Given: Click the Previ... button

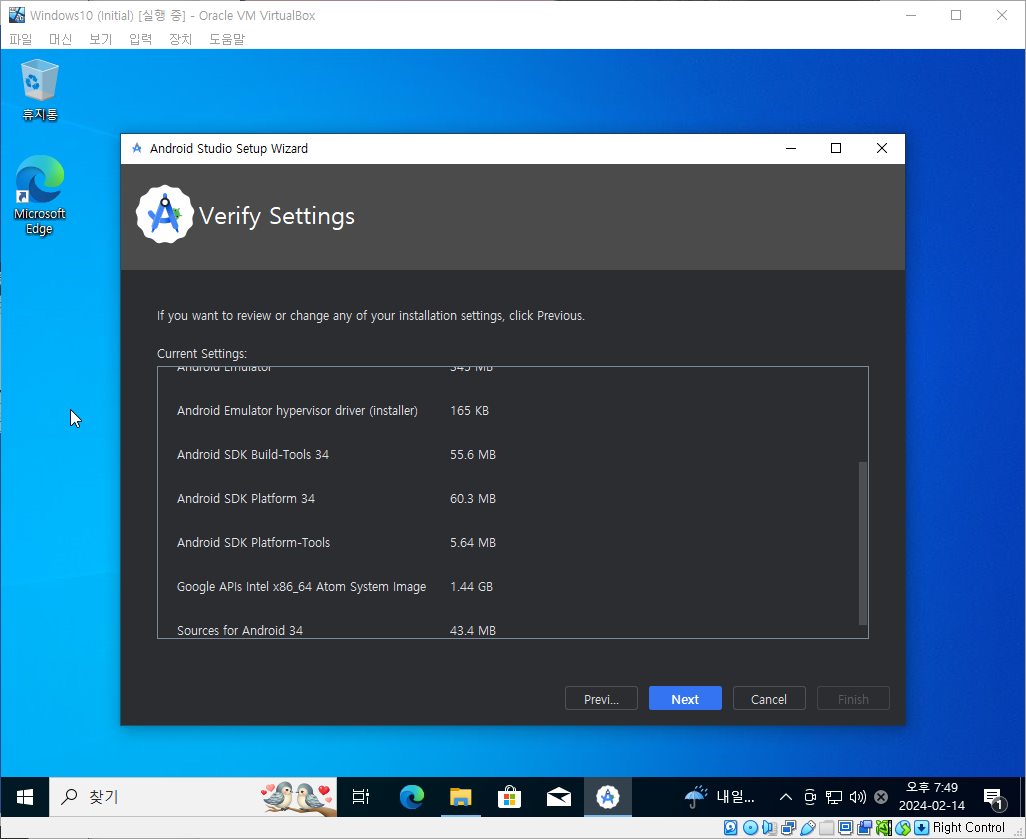Looking at the screenshot, I should 601,698.
